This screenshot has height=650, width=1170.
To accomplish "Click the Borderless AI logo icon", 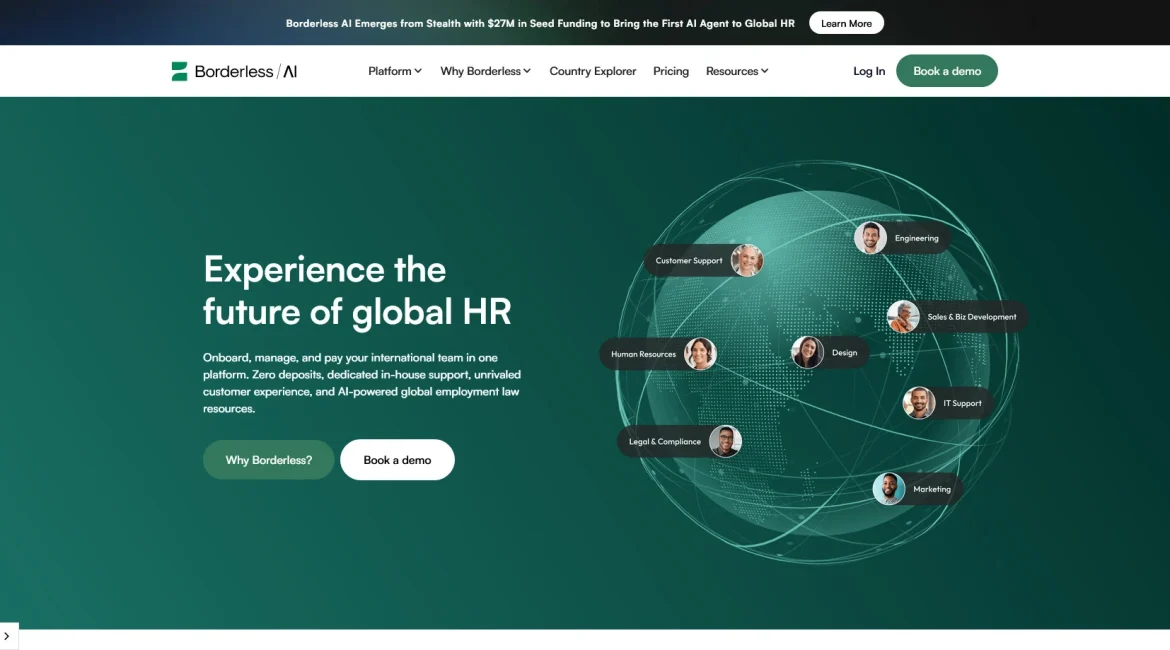I will [x=179, y=71].
